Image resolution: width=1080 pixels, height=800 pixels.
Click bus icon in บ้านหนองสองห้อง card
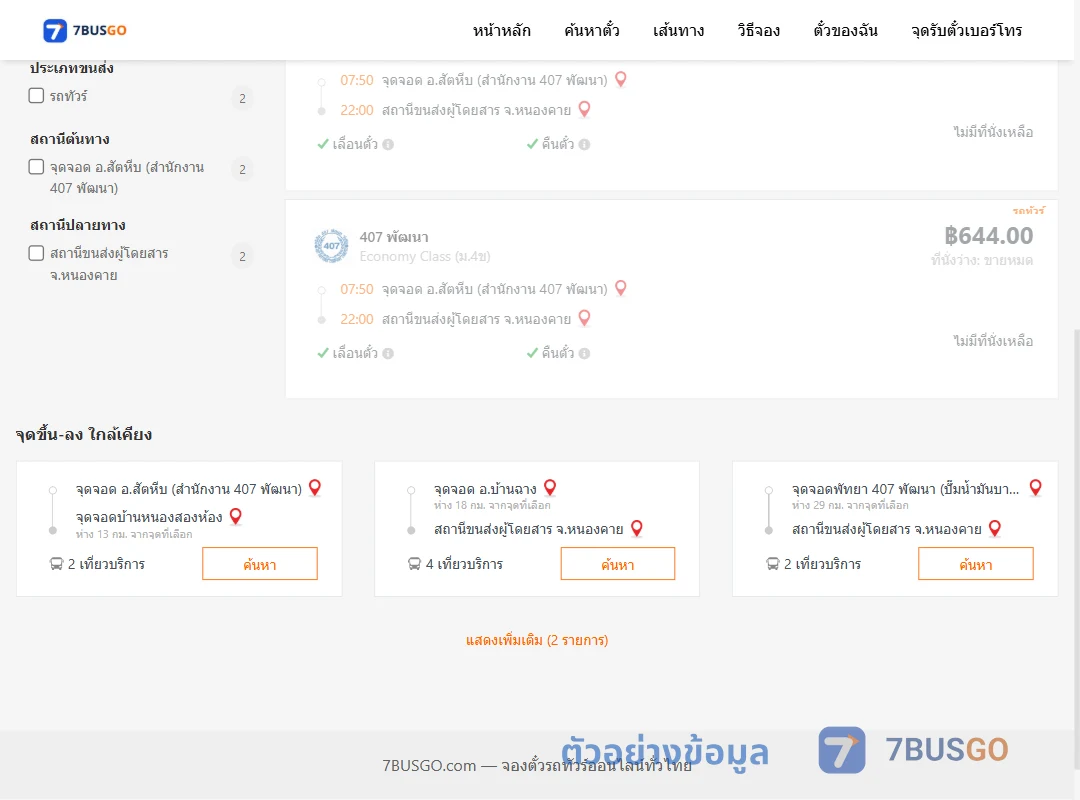(56, 564)
